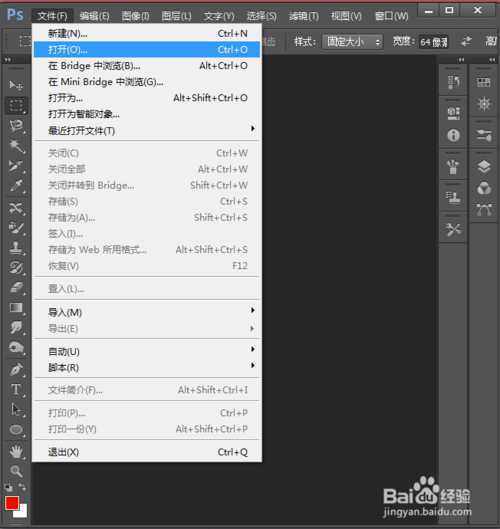The image size is (500, 529).
Task: Open the 选择(S) menu
Action: click(x=261, y=16)
